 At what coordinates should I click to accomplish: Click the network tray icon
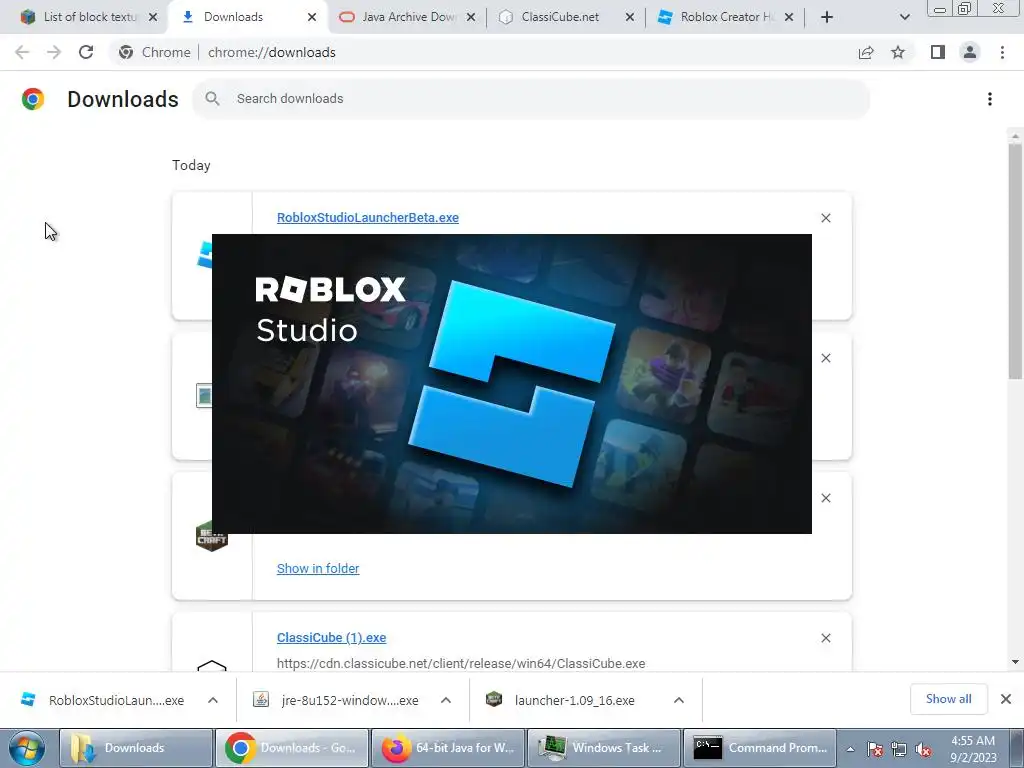point(899,750)
